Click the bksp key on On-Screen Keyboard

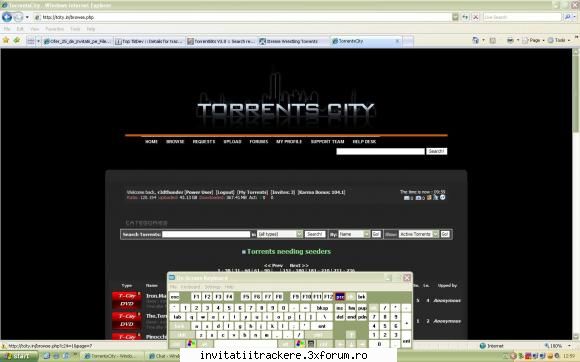322,308
